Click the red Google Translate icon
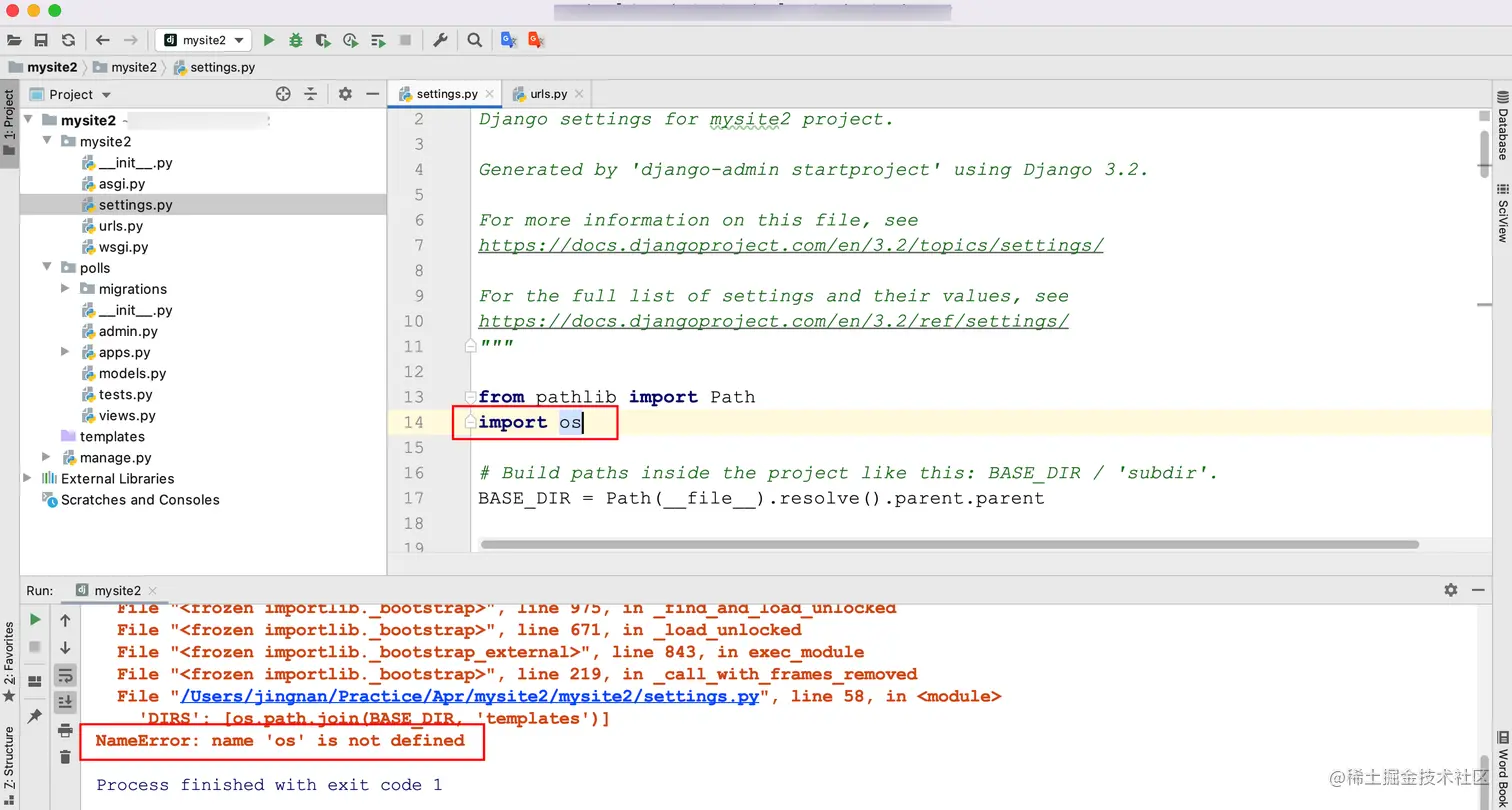Viewport: 1512px width, 810px height. tap(536, 40)
